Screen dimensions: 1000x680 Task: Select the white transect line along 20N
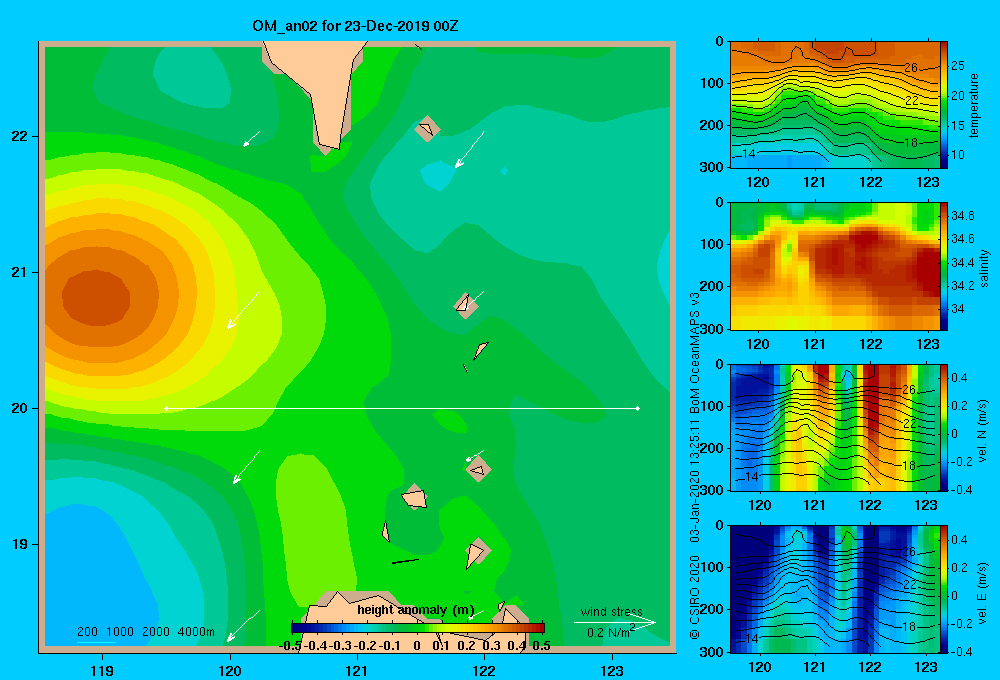click(402, 408)
